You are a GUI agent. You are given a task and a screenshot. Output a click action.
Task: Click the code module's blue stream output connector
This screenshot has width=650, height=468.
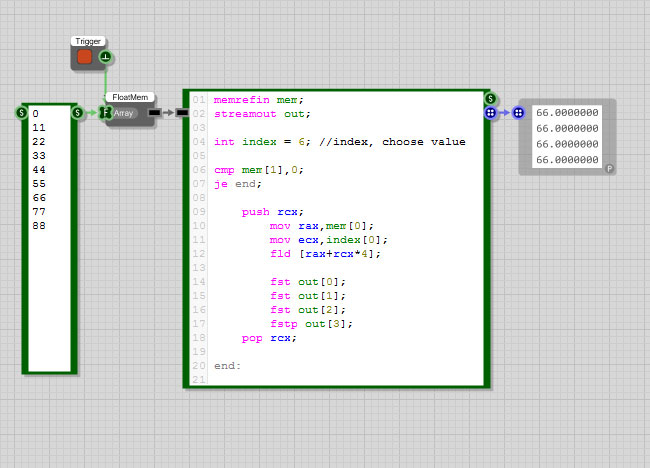490,113
